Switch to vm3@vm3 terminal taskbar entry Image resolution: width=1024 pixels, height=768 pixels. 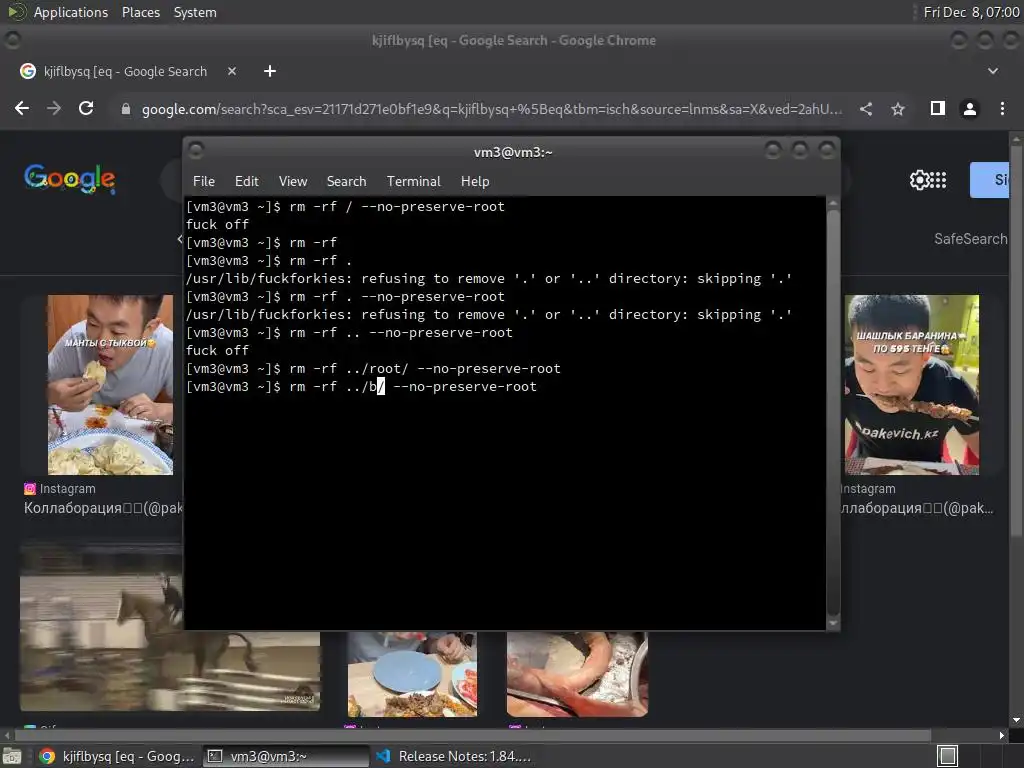point(286,756)
